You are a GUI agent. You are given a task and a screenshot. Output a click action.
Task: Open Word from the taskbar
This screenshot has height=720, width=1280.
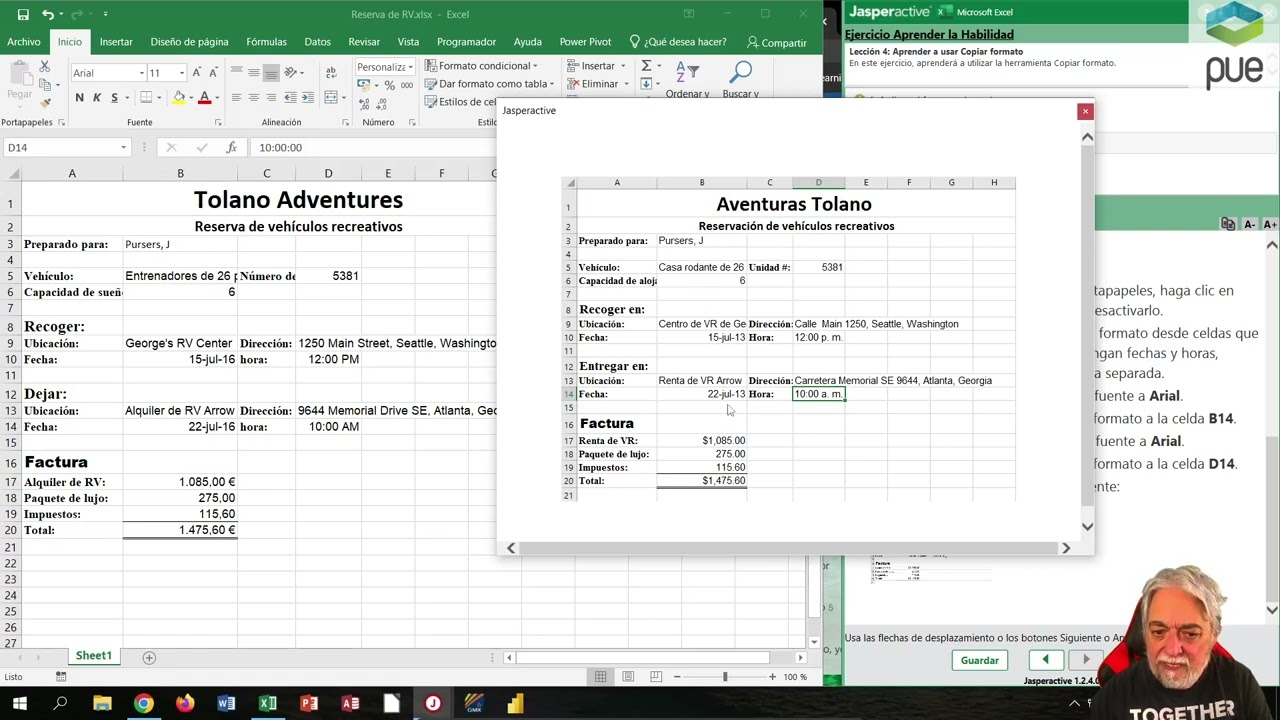click(x=226, y=704)
